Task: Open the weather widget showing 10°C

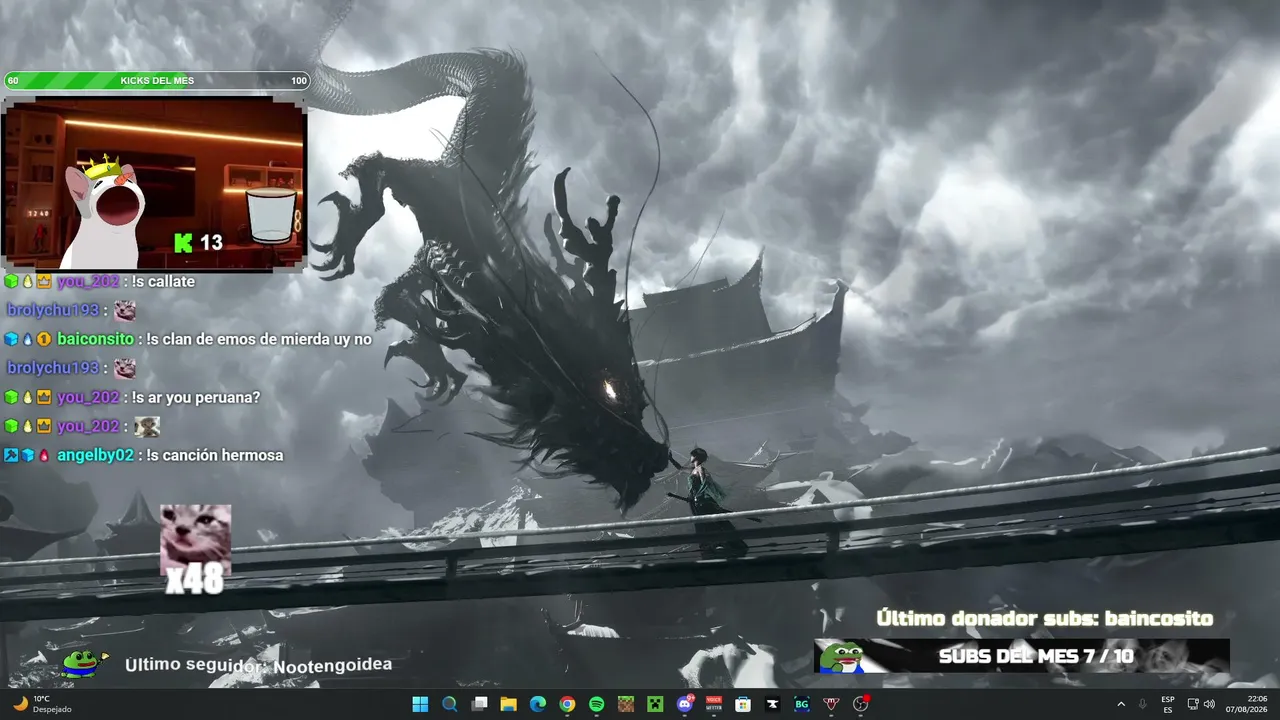Action: [42, 704]
